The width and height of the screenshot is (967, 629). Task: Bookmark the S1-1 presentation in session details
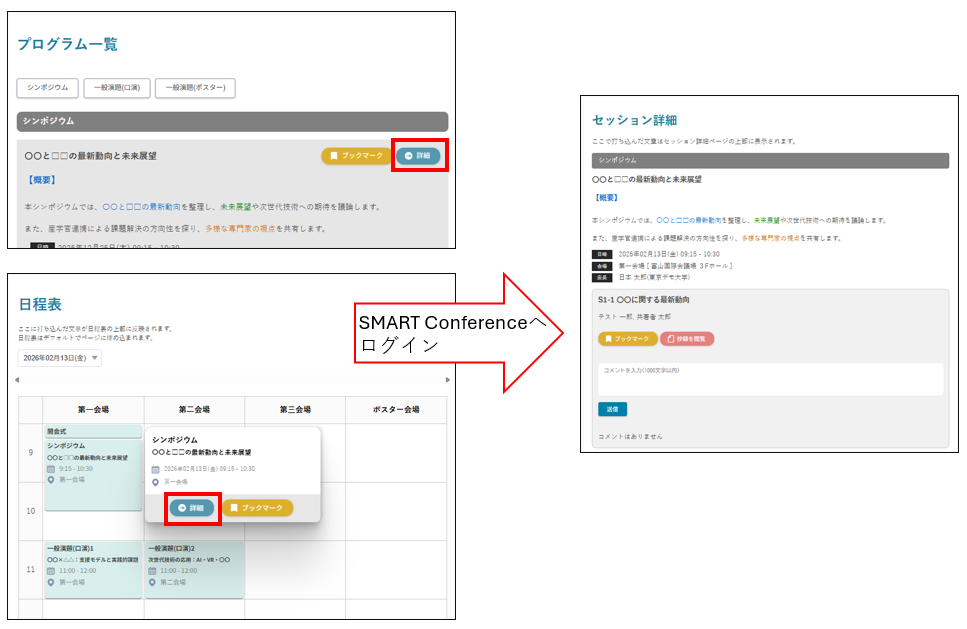tap(627, 339)
